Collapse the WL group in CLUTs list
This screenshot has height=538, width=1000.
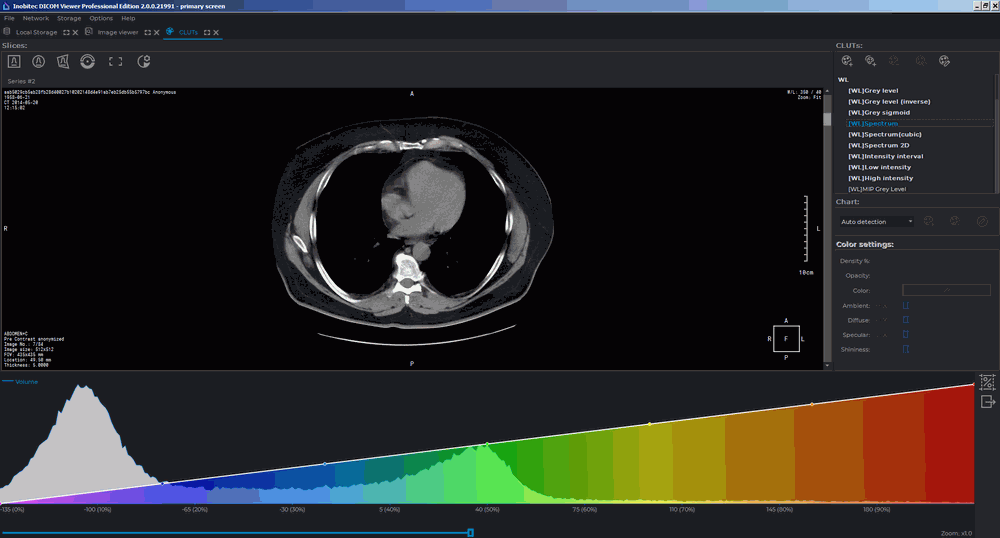click(843, 80)
